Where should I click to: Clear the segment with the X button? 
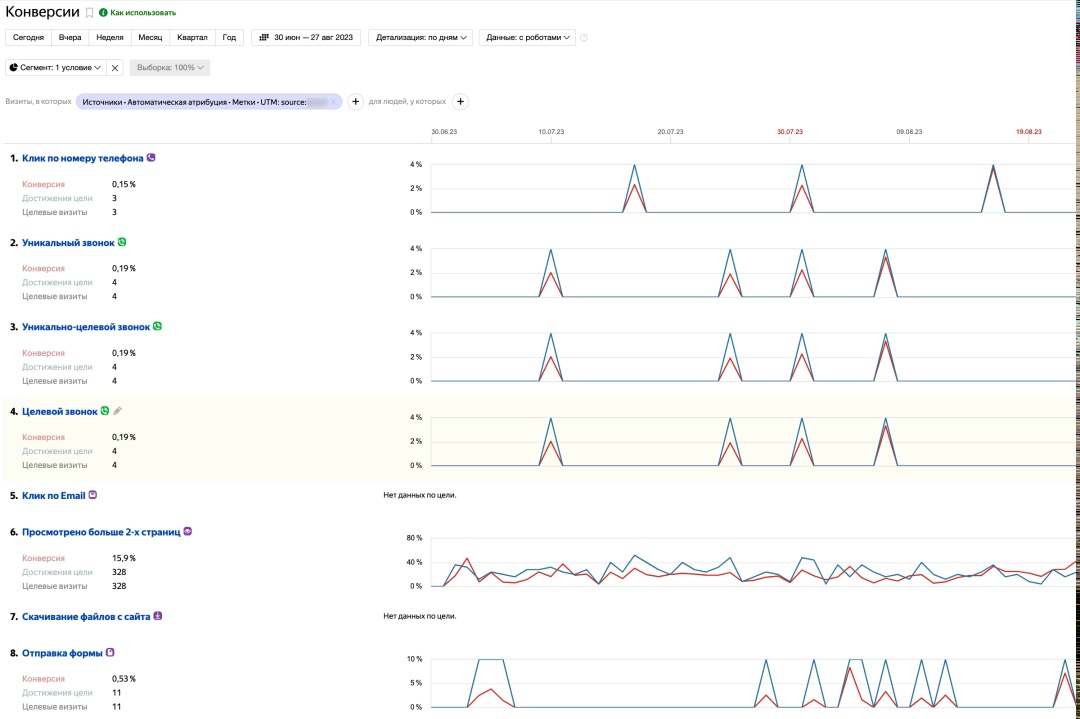tap(115, 68)
